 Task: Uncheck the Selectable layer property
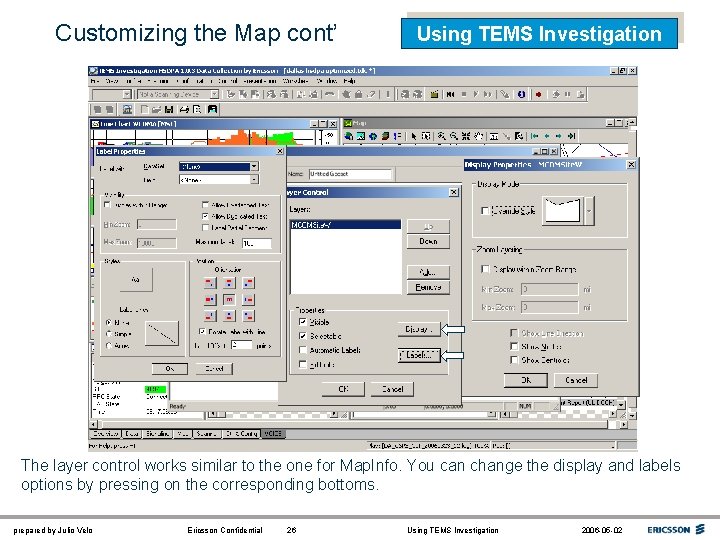pyautogui.click(x=303, y=336)
